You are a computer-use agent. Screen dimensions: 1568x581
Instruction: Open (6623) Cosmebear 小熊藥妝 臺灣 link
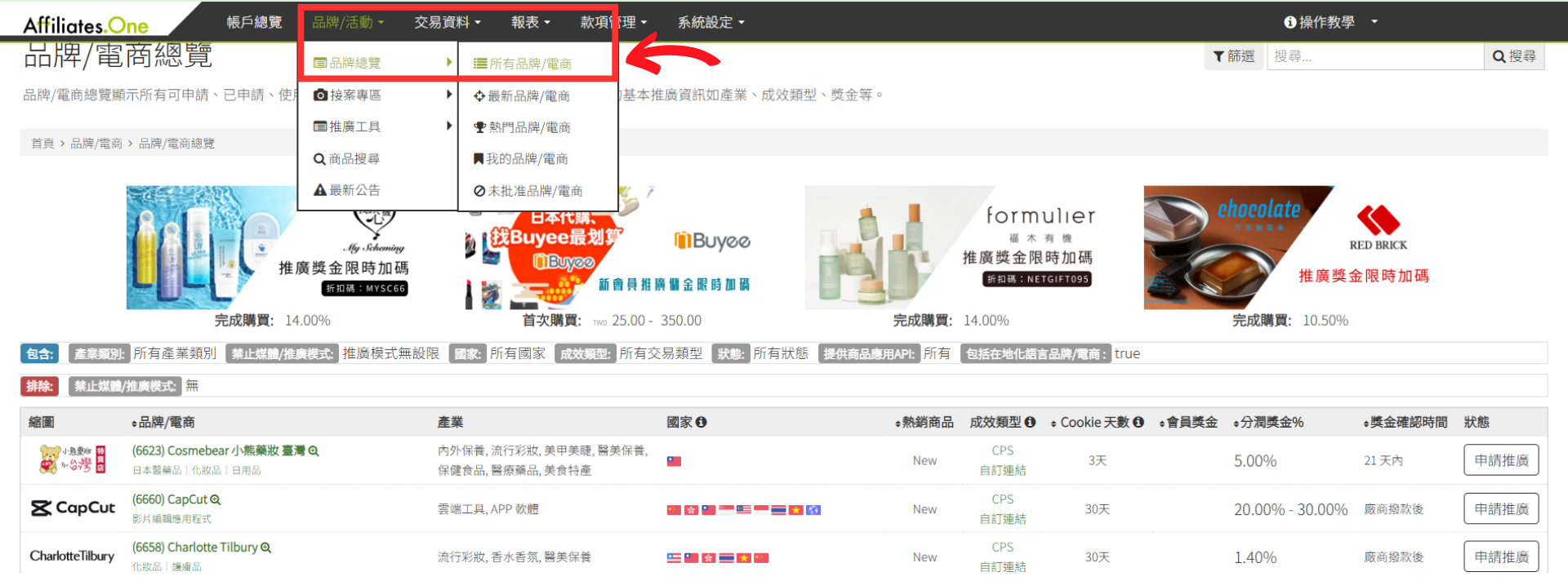219,451
